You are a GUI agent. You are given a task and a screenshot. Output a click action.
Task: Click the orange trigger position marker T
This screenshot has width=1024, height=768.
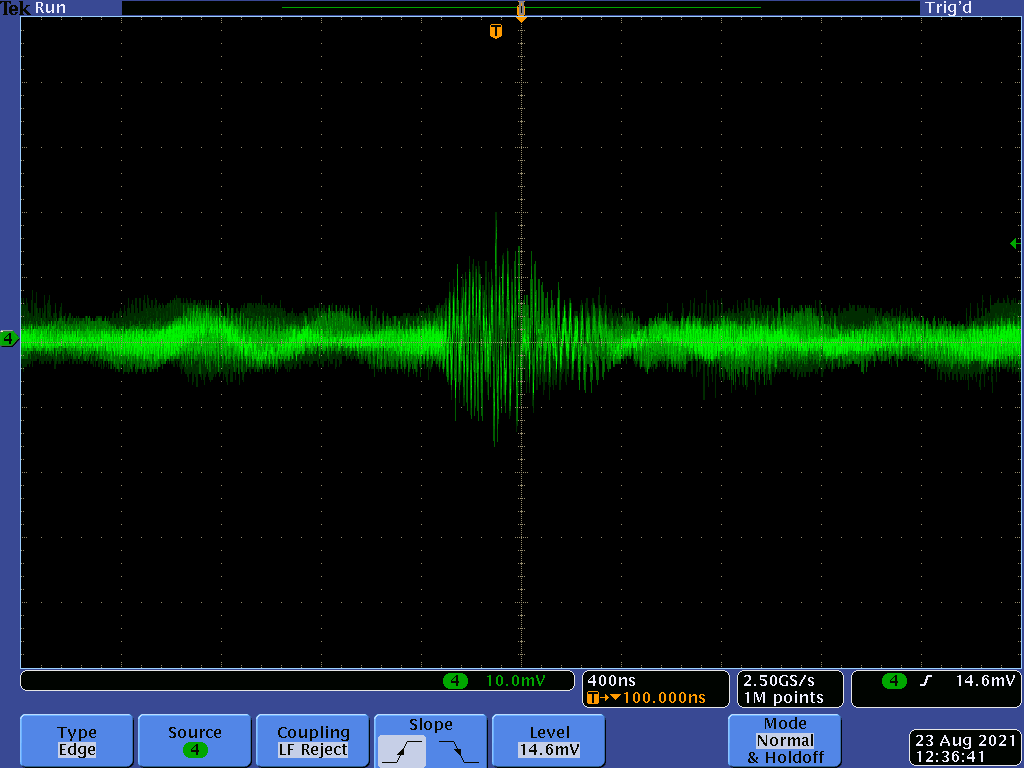coord(495,32)
